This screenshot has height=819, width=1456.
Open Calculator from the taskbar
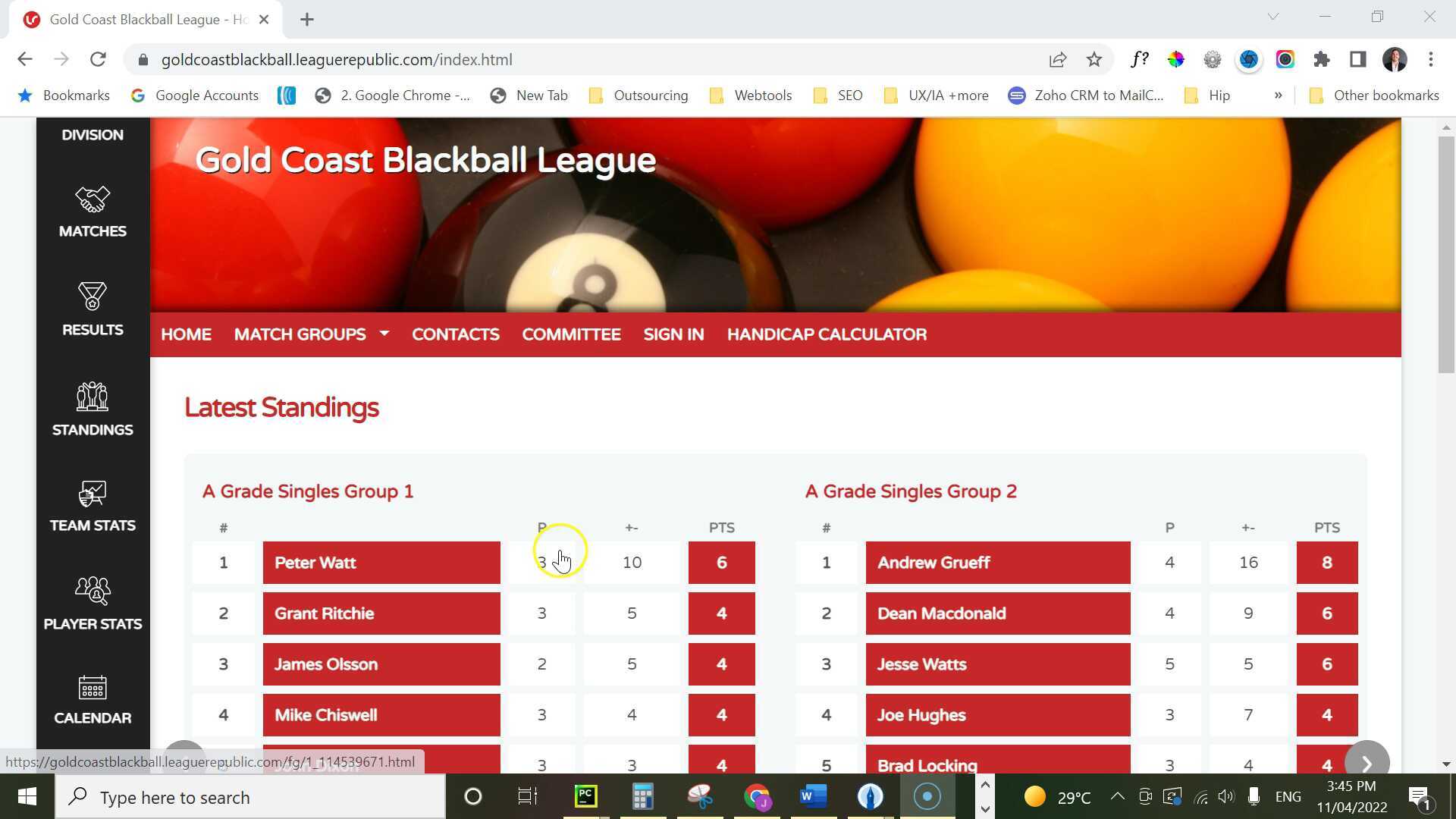click(642, 796)
